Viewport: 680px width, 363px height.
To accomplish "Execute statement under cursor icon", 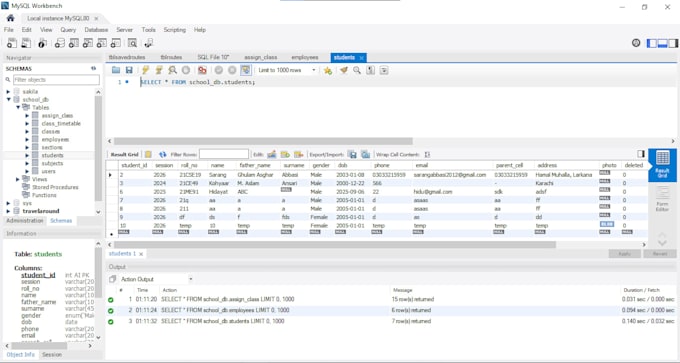I will (x=159, y=70).
